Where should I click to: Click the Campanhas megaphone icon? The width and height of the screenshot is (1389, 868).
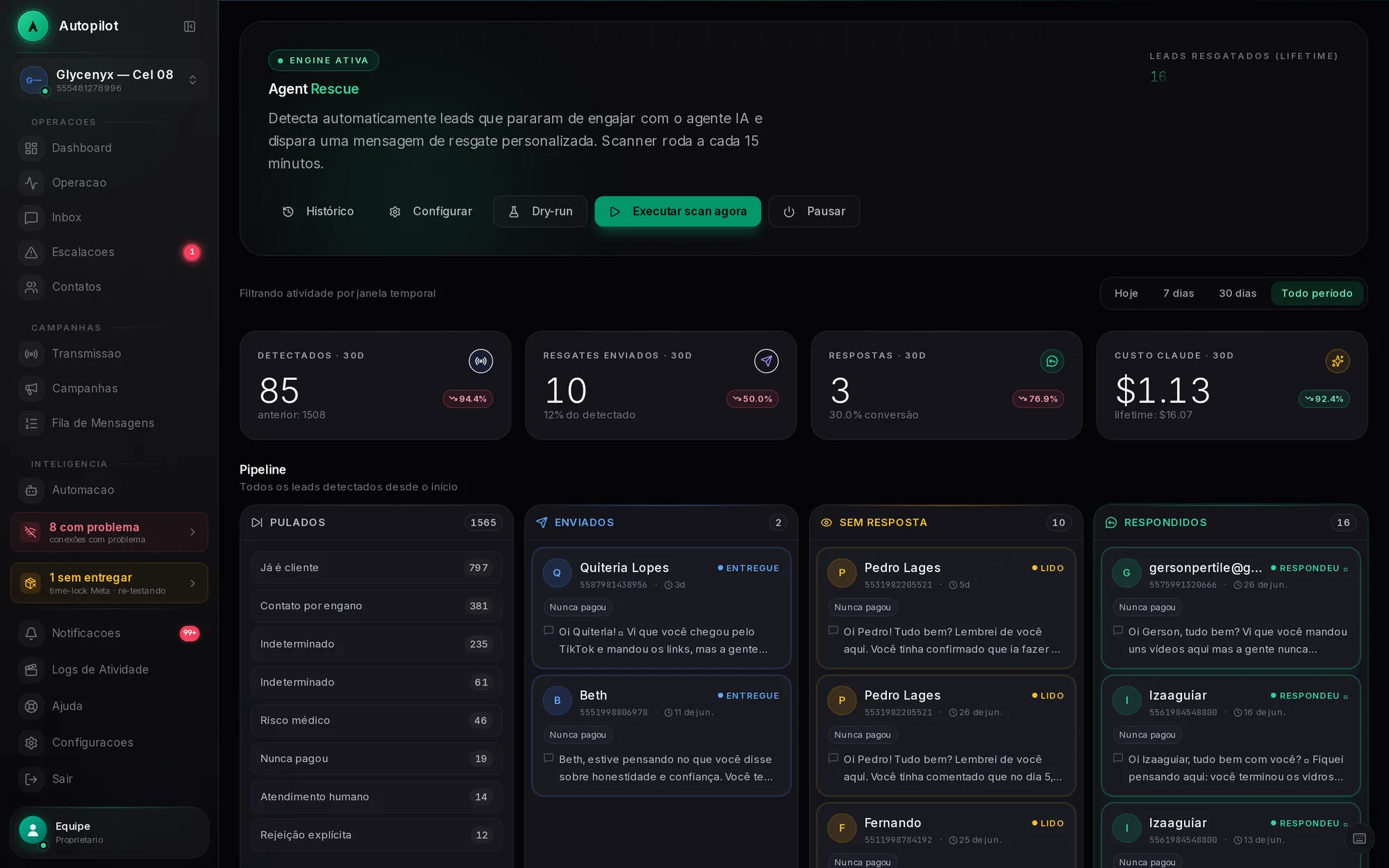[31, 388]
